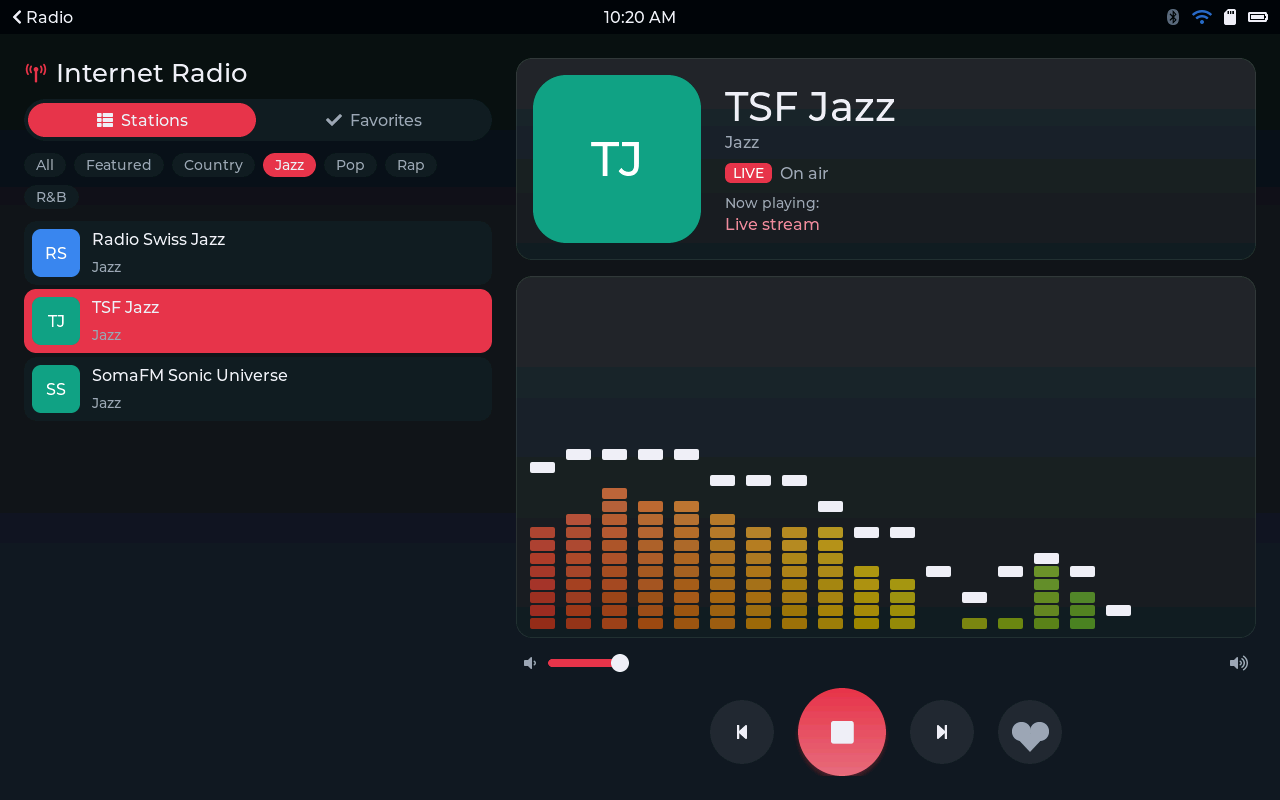The image size is (1280, 800).
Task: Click the TJ avatar in the station list
Action: tap(56, 321)
